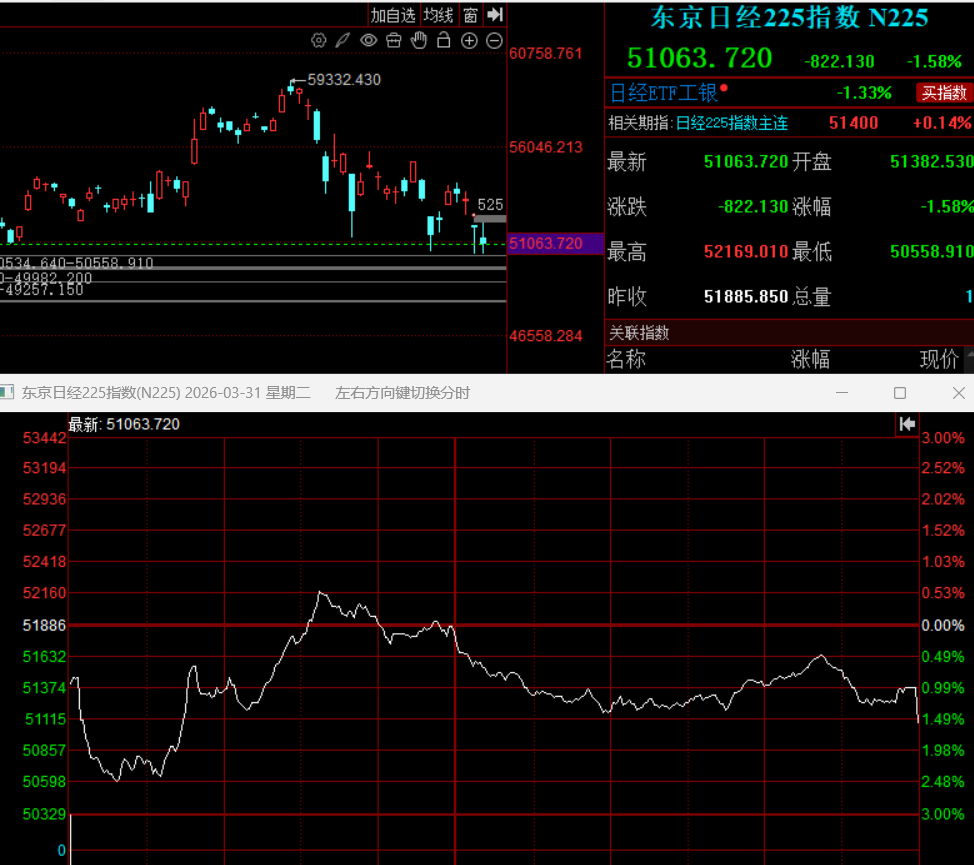Click the 买指数 button

pyautogui.click(x=944, y=93)
